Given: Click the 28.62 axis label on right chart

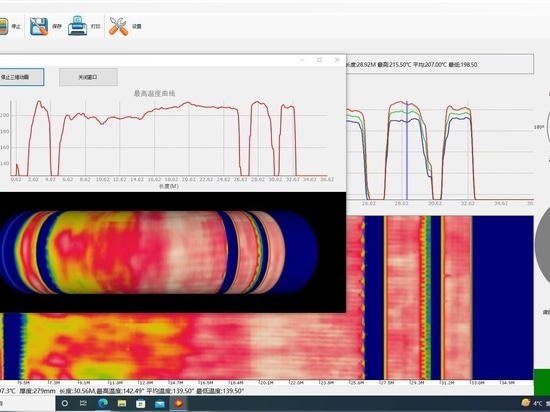Looking at the screenshot, I should click(402, 203).
